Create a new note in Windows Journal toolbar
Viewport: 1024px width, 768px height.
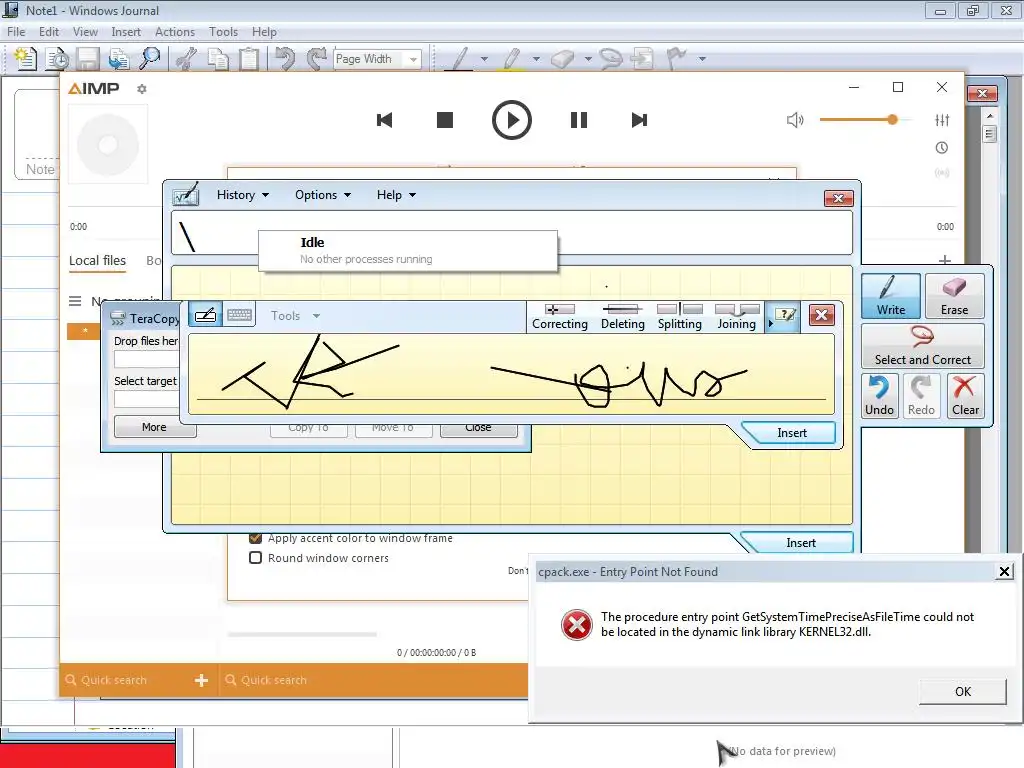tap(25, 59)
